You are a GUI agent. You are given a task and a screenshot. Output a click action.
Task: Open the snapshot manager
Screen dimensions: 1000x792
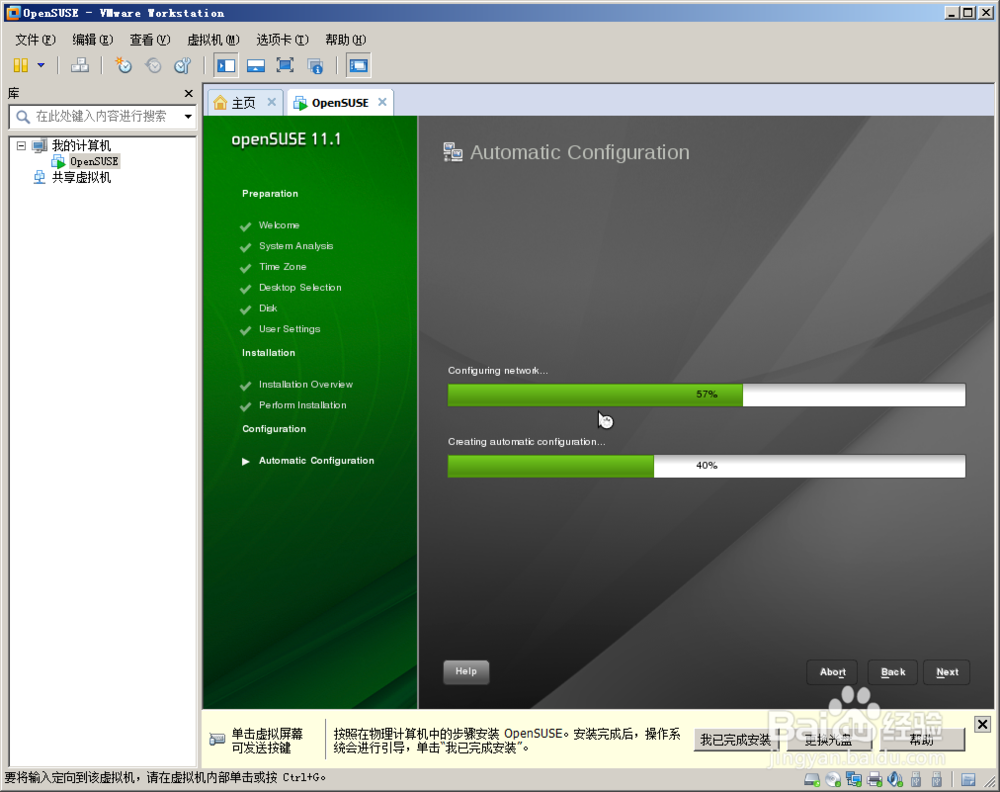click(182, 65)
